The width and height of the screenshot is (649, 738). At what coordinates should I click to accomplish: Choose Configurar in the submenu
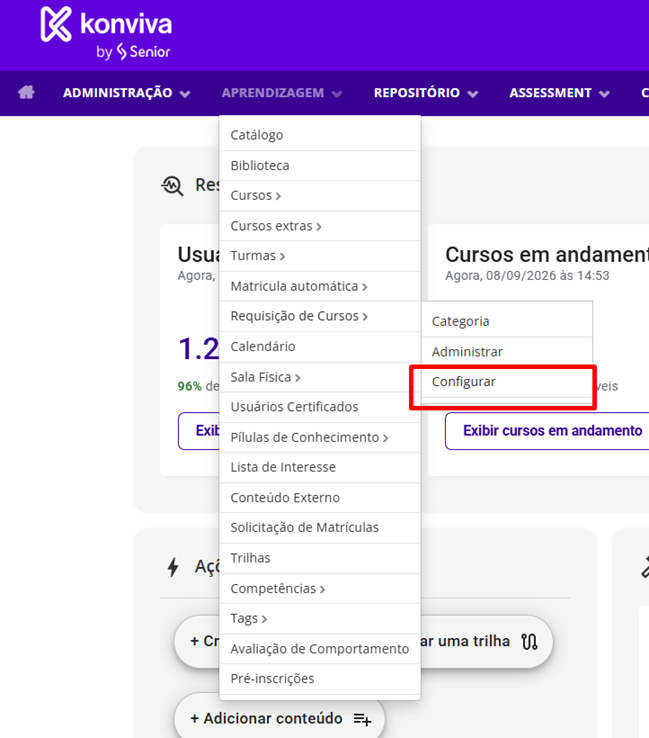[x=507, y=382]
